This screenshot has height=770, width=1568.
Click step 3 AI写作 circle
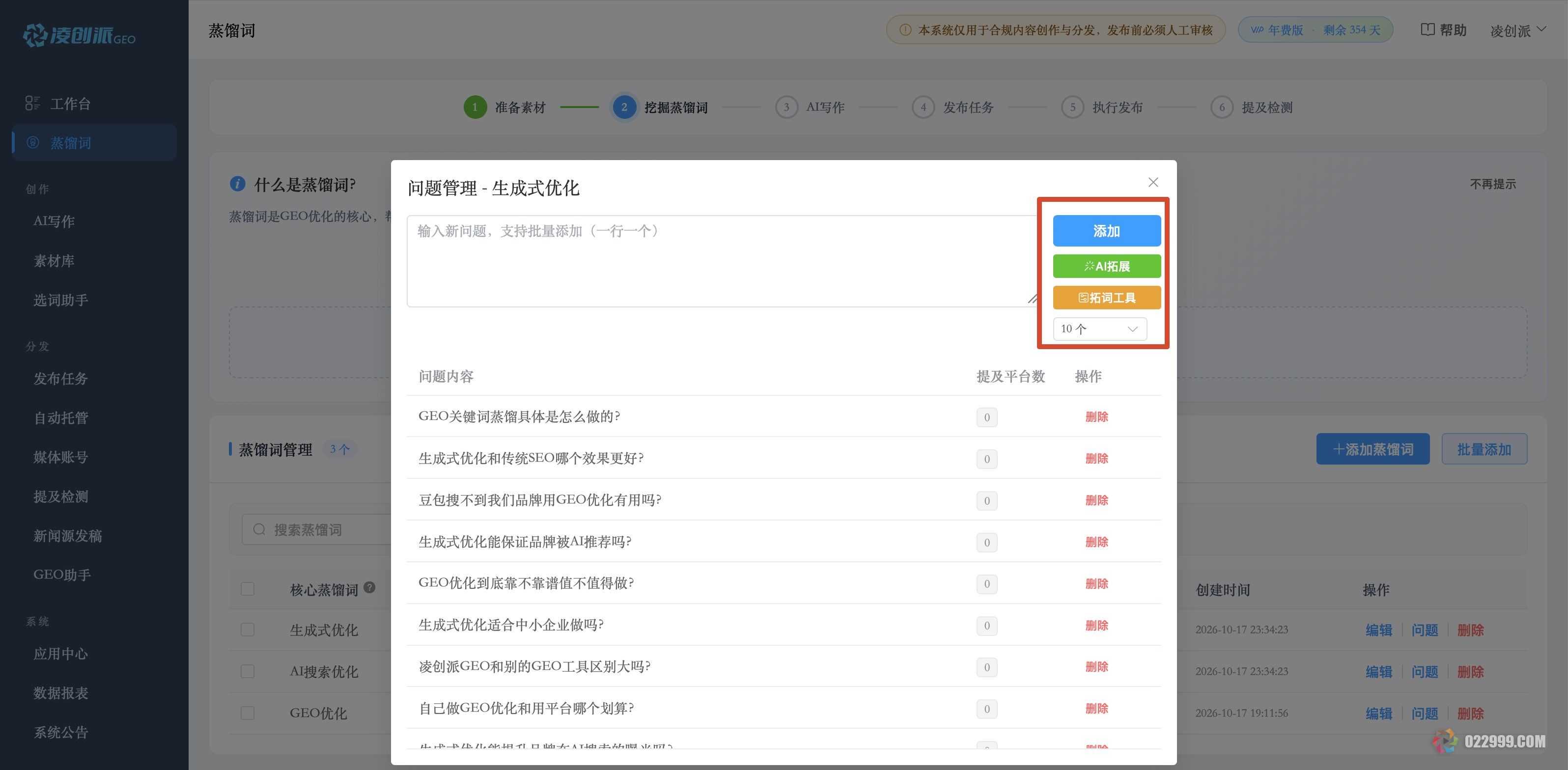point(786,107)
